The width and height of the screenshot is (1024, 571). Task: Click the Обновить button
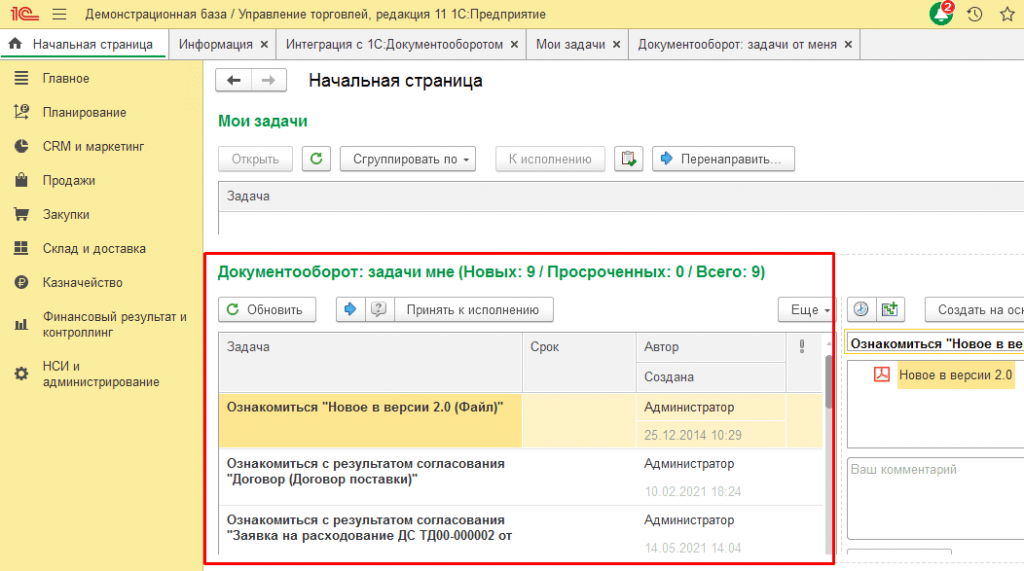click(266, 310)
